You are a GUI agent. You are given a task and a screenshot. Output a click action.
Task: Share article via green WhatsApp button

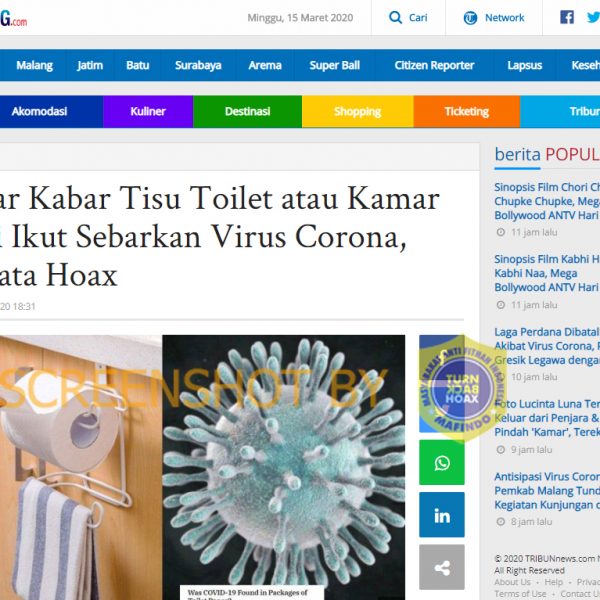pyautogui.click(x=442, y=463)
